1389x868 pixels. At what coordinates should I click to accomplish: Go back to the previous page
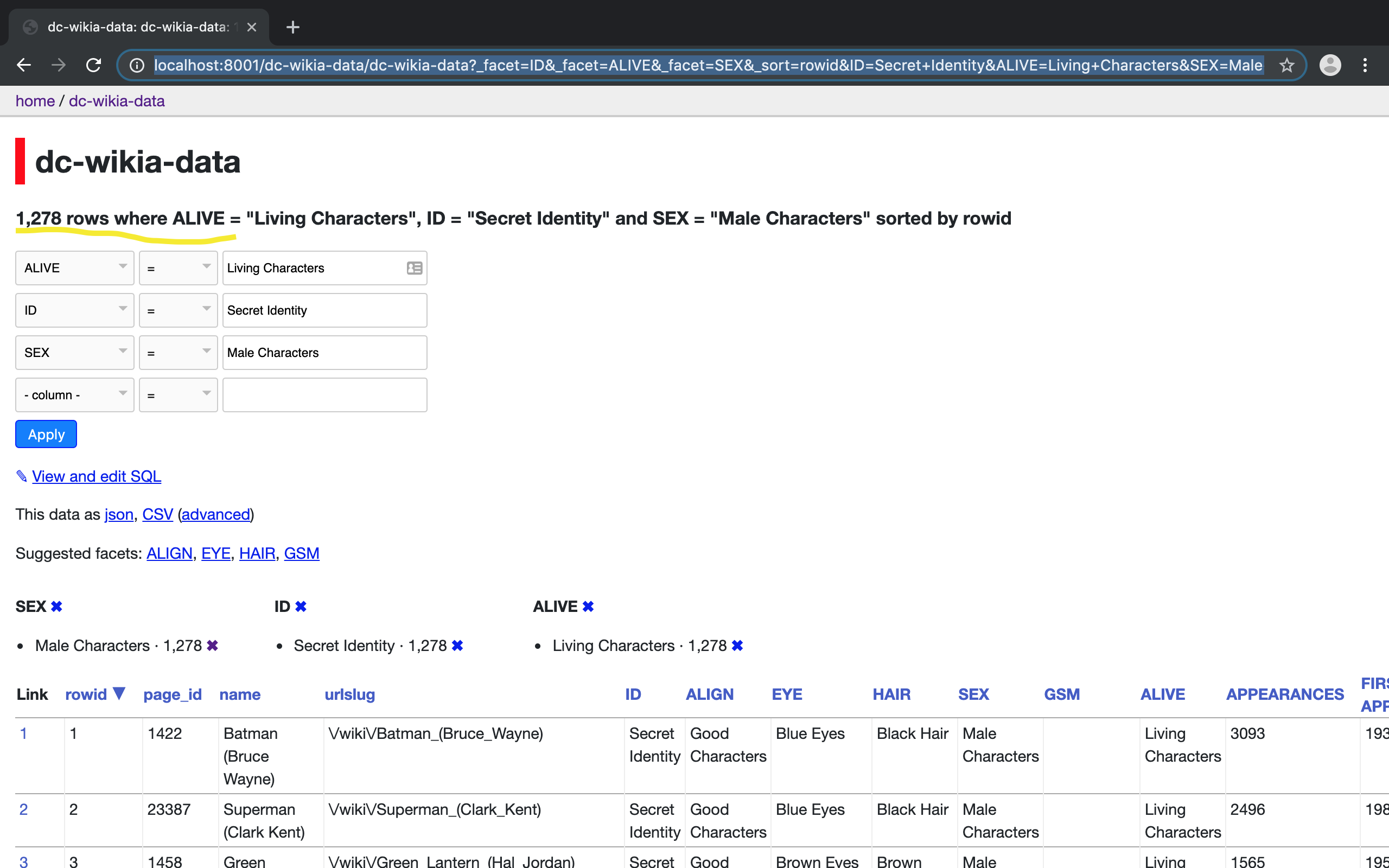(x=23, y=65)
